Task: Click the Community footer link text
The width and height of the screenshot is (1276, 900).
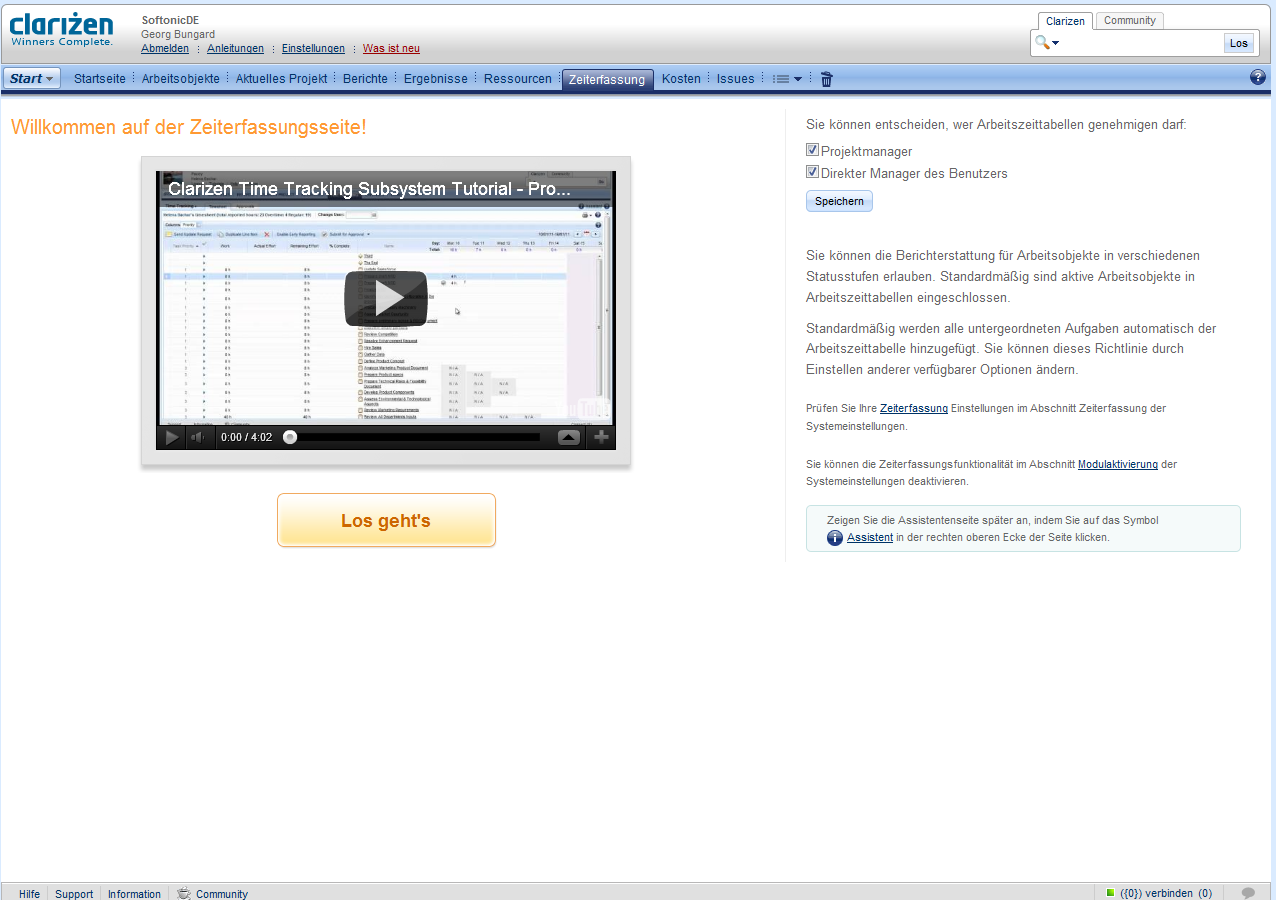Action: (222, 894)
